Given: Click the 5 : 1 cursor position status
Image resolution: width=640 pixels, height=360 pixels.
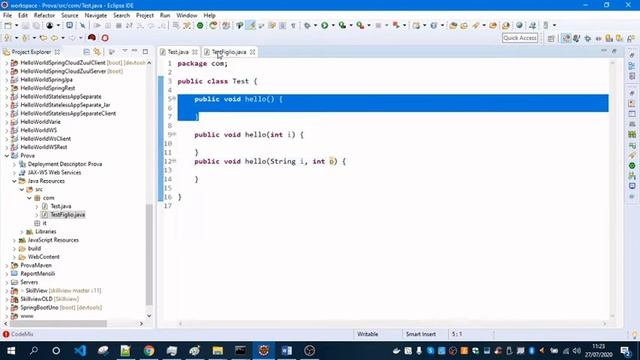Looking at the screenshot, I should (x=457, y=334).
